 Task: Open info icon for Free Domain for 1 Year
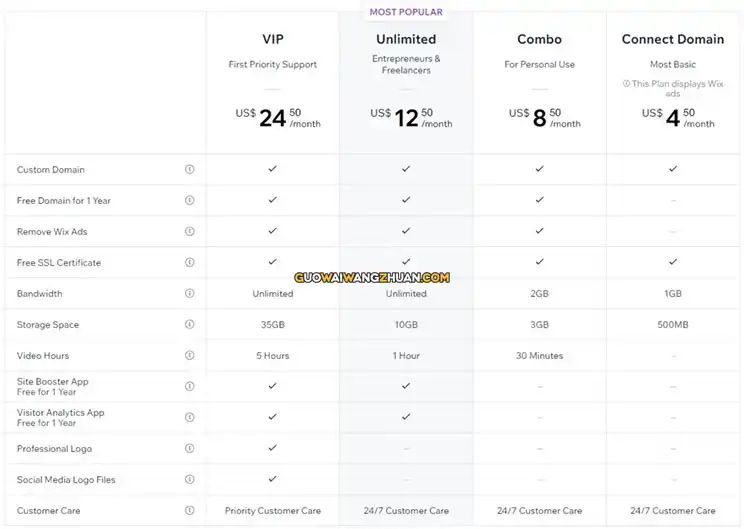pyautogui.click(x=189, y=200)
